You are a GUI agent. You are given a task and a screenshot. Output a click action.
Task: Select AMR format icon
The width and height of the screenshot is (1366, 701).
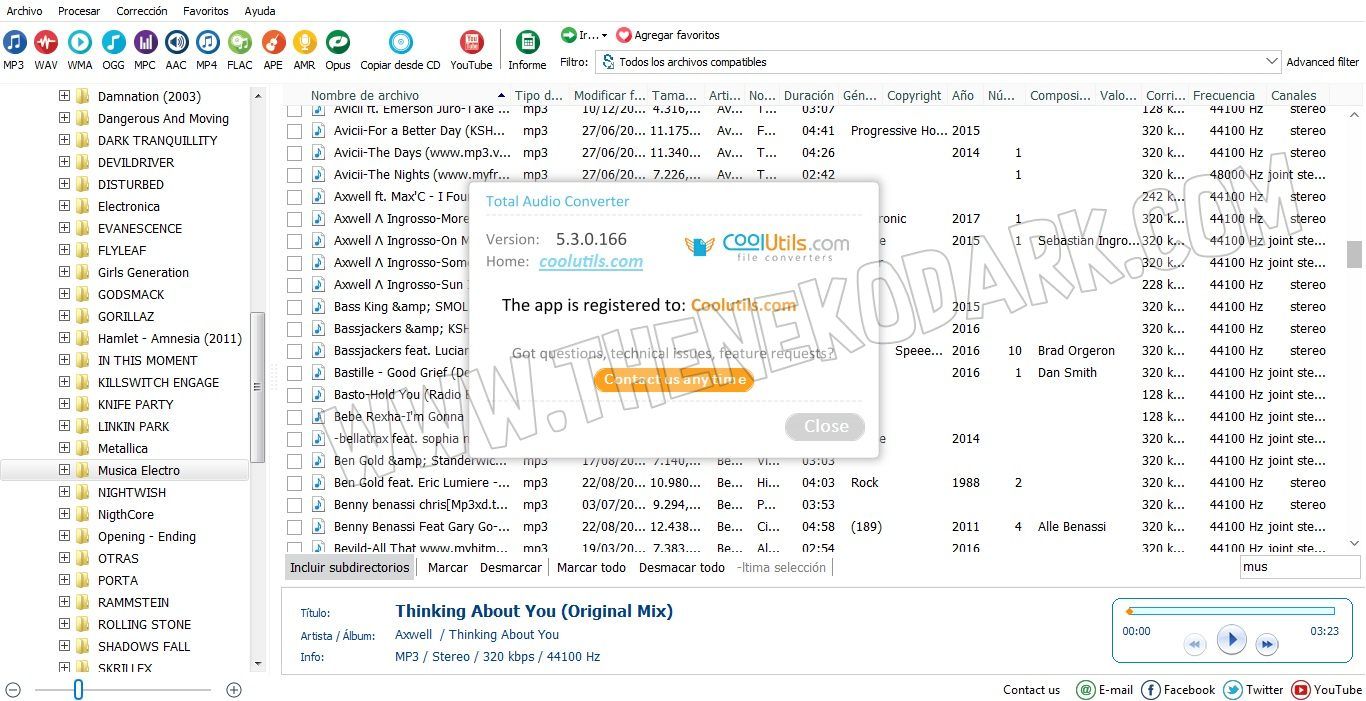point(304,42)
